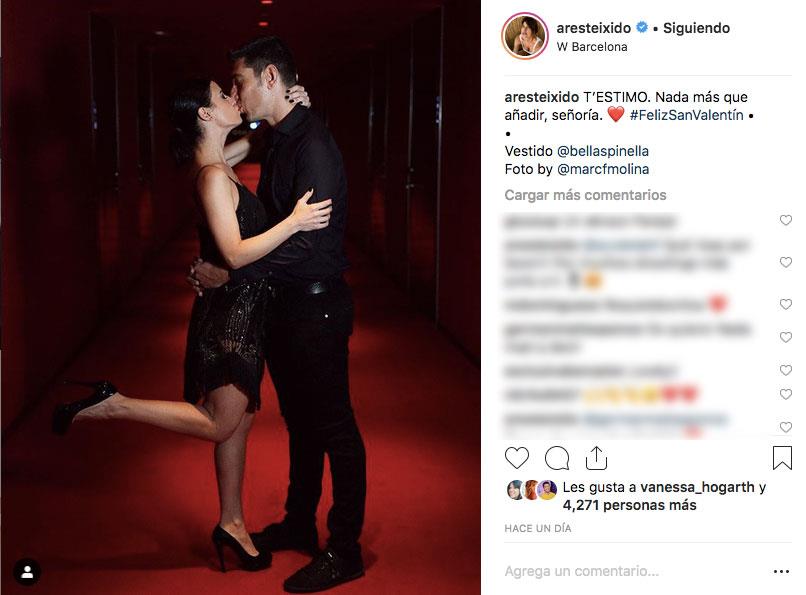Like the first blurred comment

785,220
